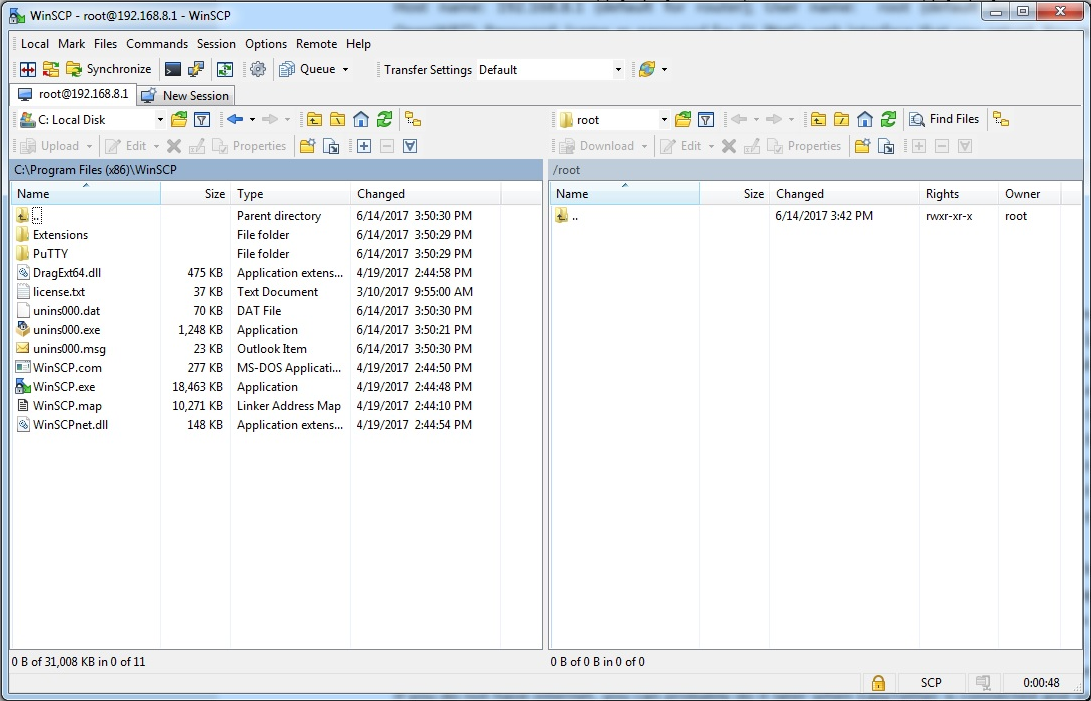Select the WinSCP.exe file in local panel
The width and height of the screenshot is (1091, 701).
64,387
